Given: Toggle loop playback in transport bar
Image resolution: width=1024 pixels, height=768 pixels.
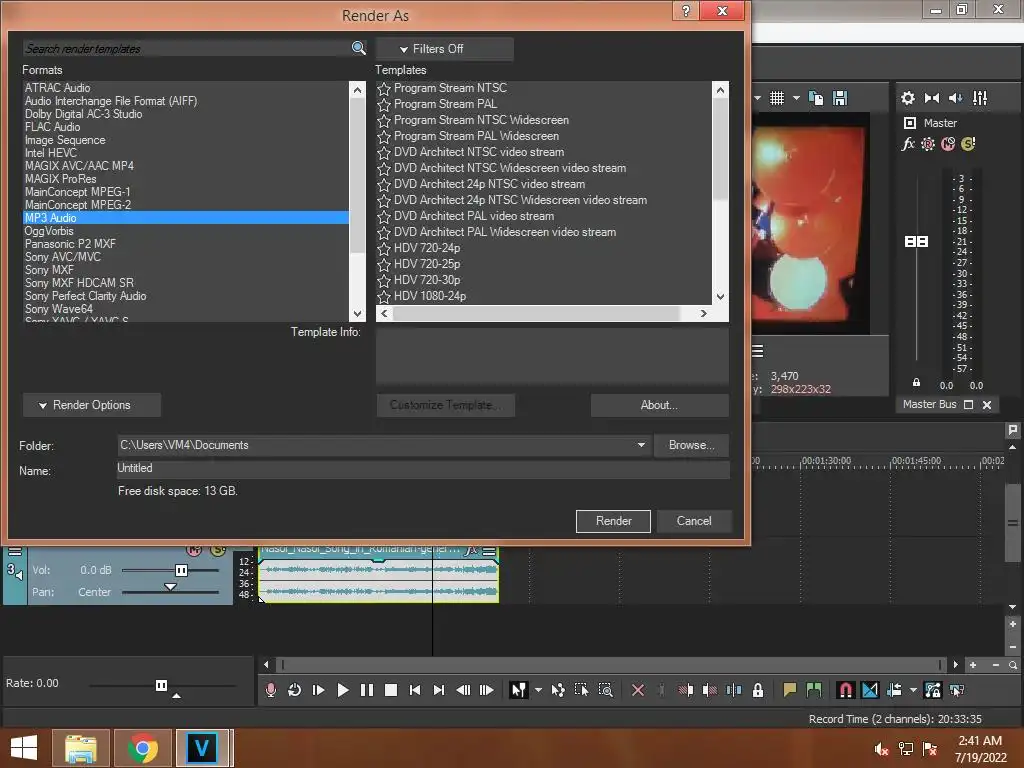Looking at the screenshot, I should tap(295, 690).
